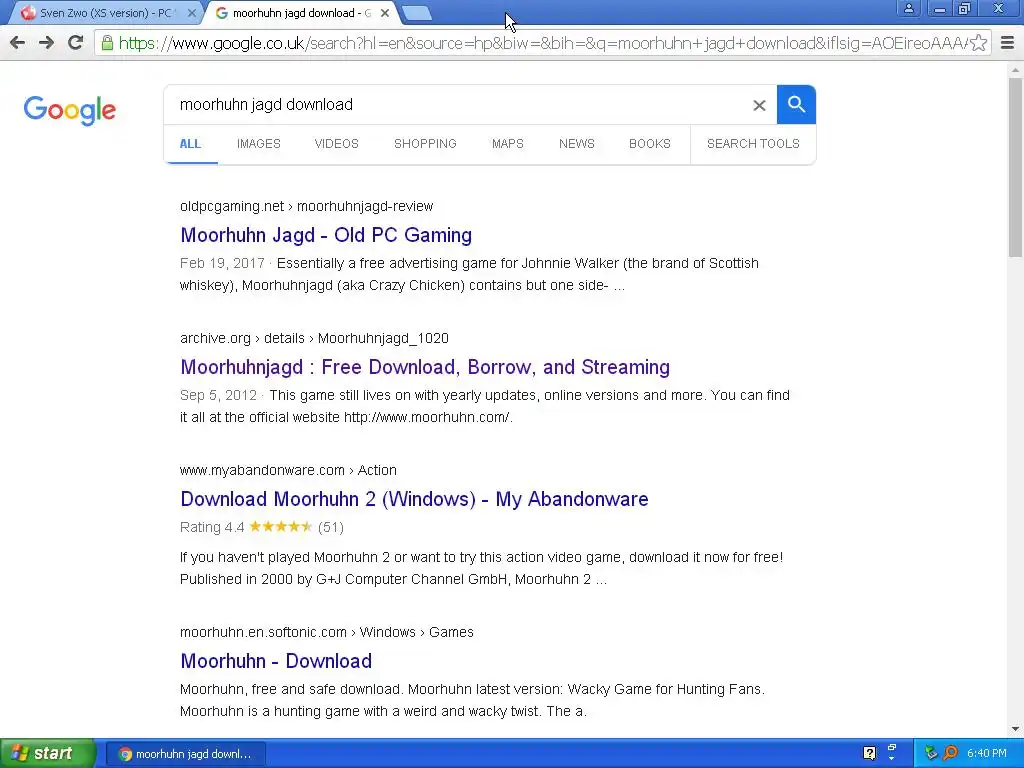This screenshot has height=768, width=1024.
Task: Open Moorhuhnjagd Free Download, Borrow, and Streaming result
Action: [425, 367]
